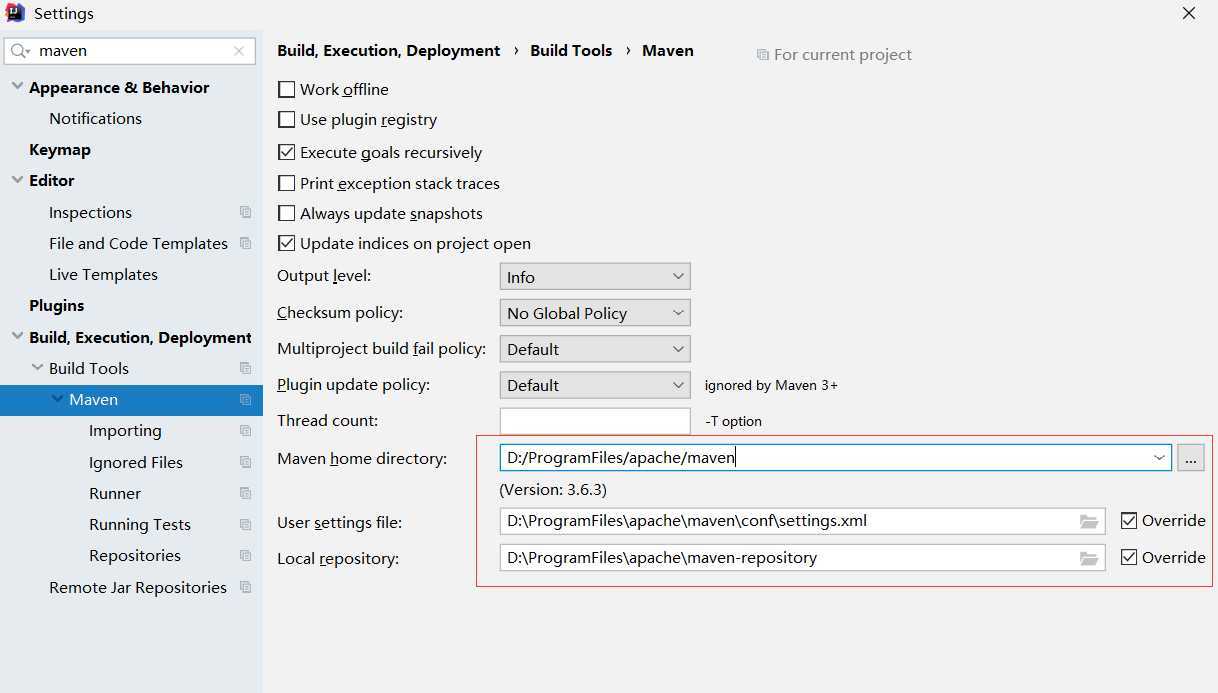Select Ignored Files in settings tree
The width and height of the screenshot is (1218, 693).
coord(136,462)
